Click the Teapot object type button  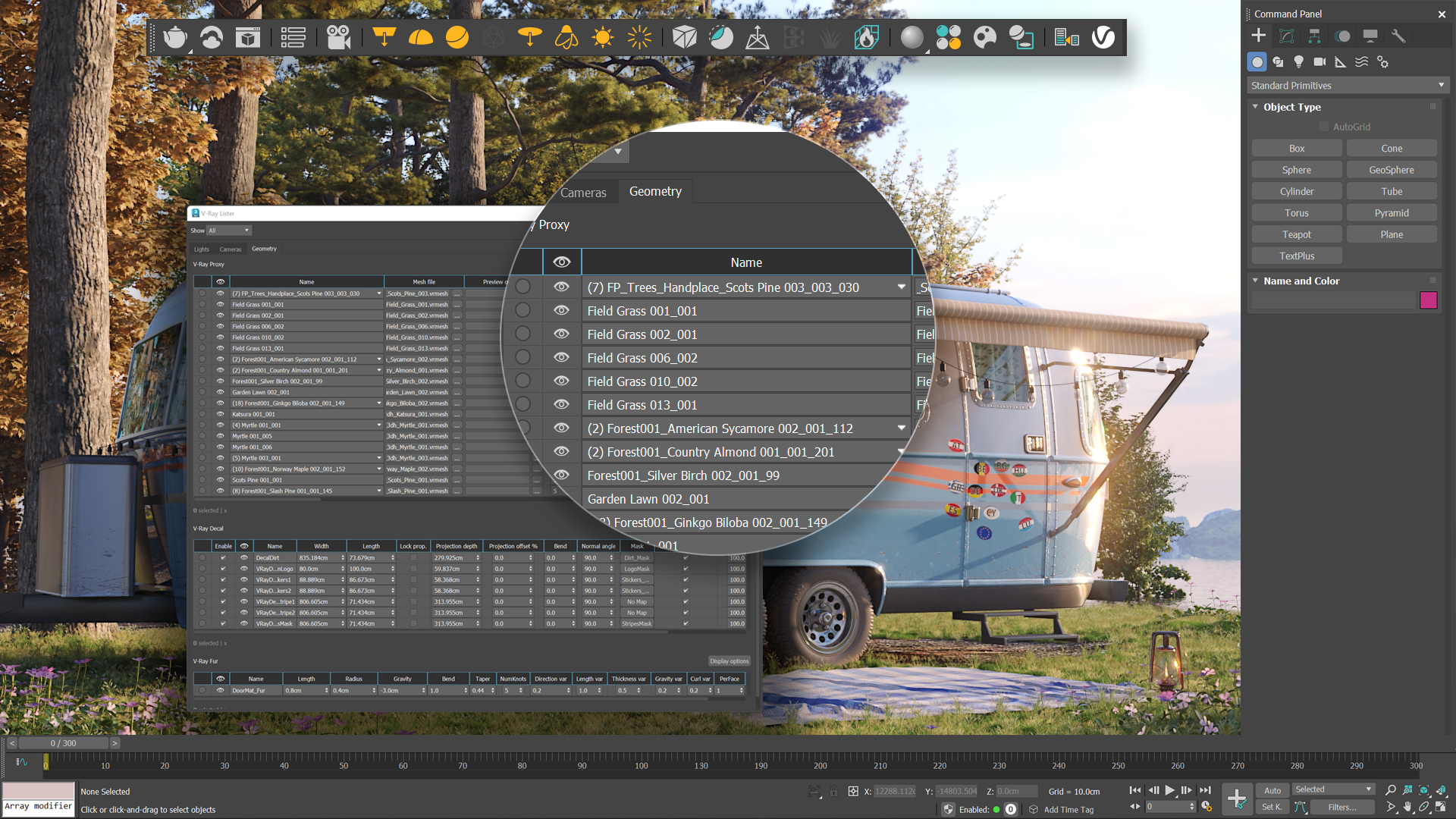1297,235
